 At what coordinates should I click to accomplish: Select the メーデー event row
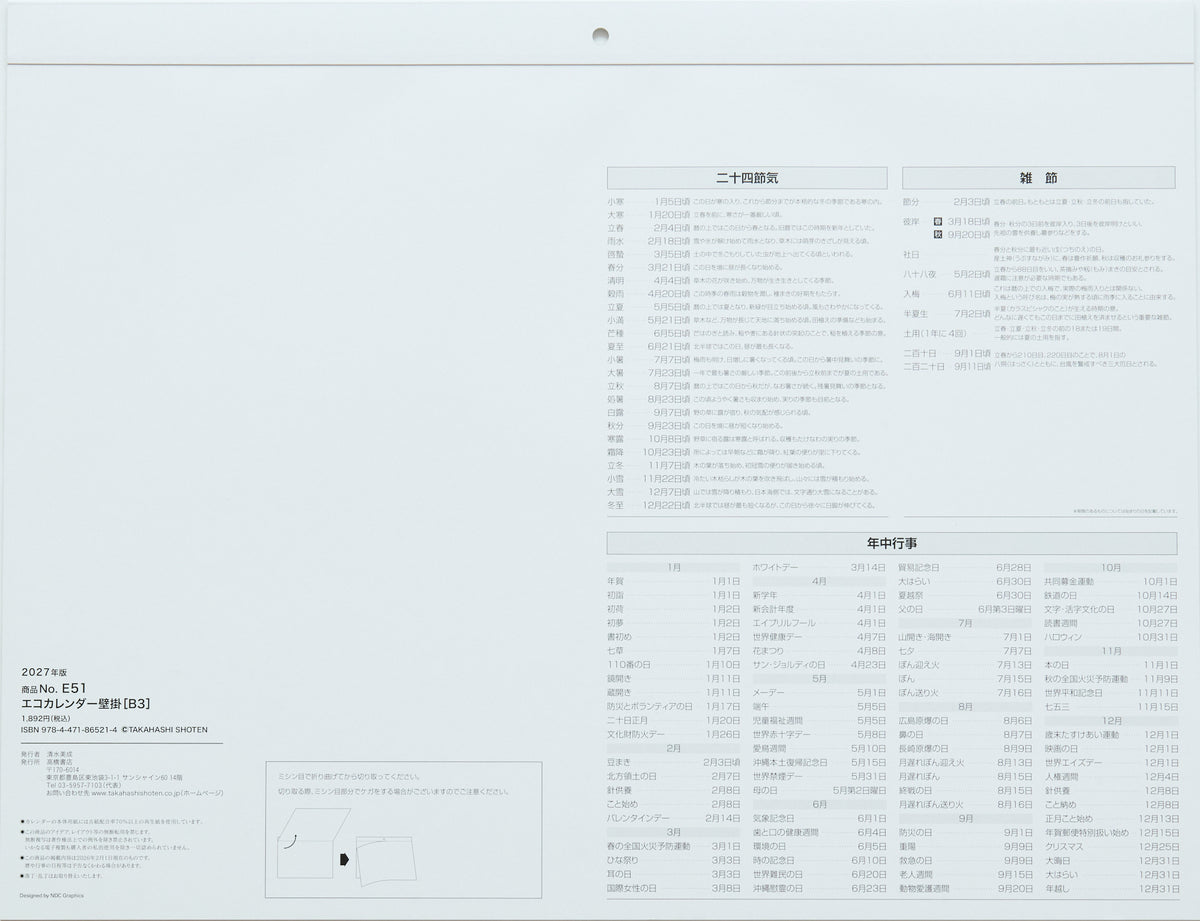point(819,692)
